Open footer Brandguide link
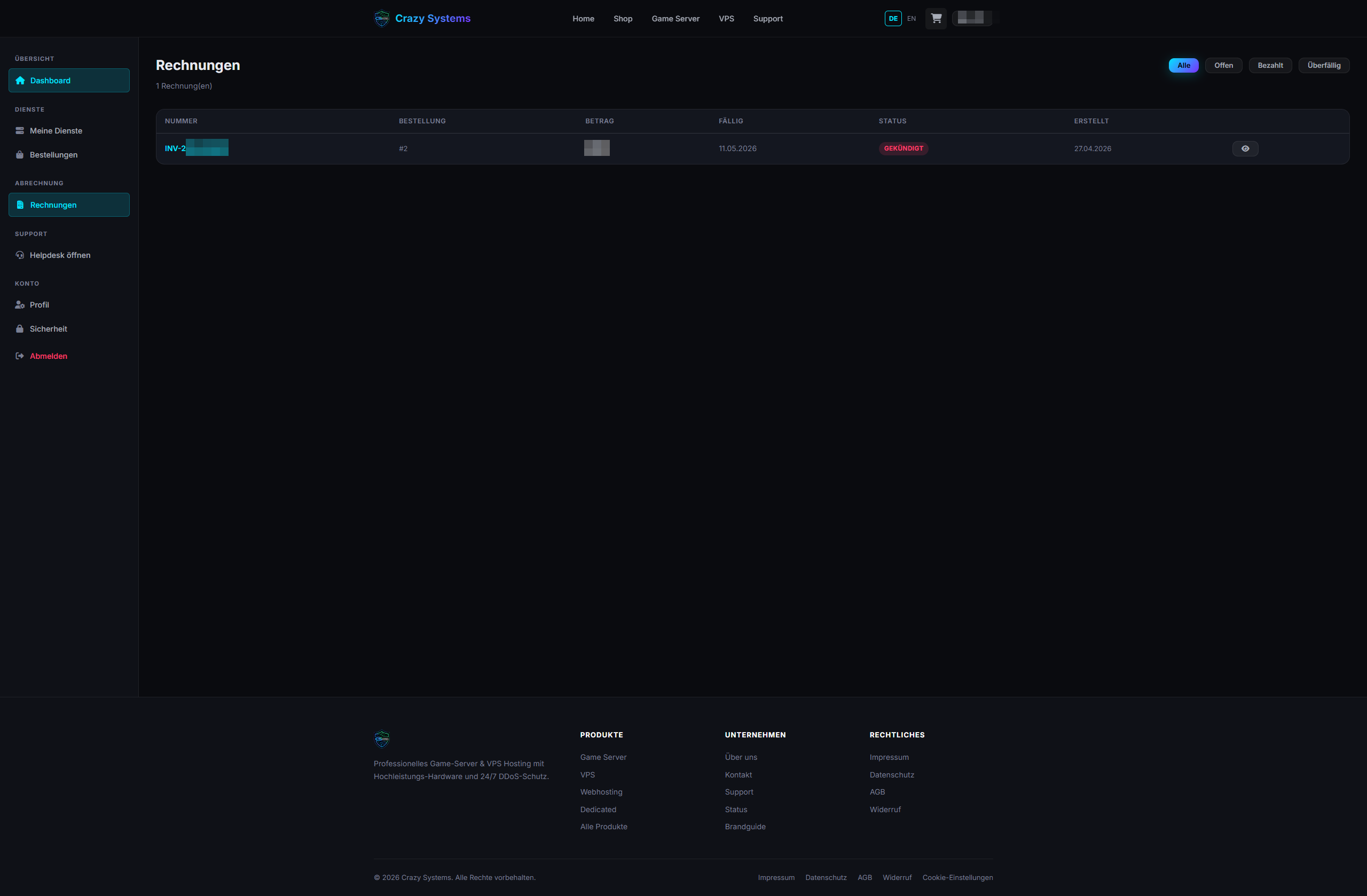Screen dimensions: 1367x896 pos(745,827)
